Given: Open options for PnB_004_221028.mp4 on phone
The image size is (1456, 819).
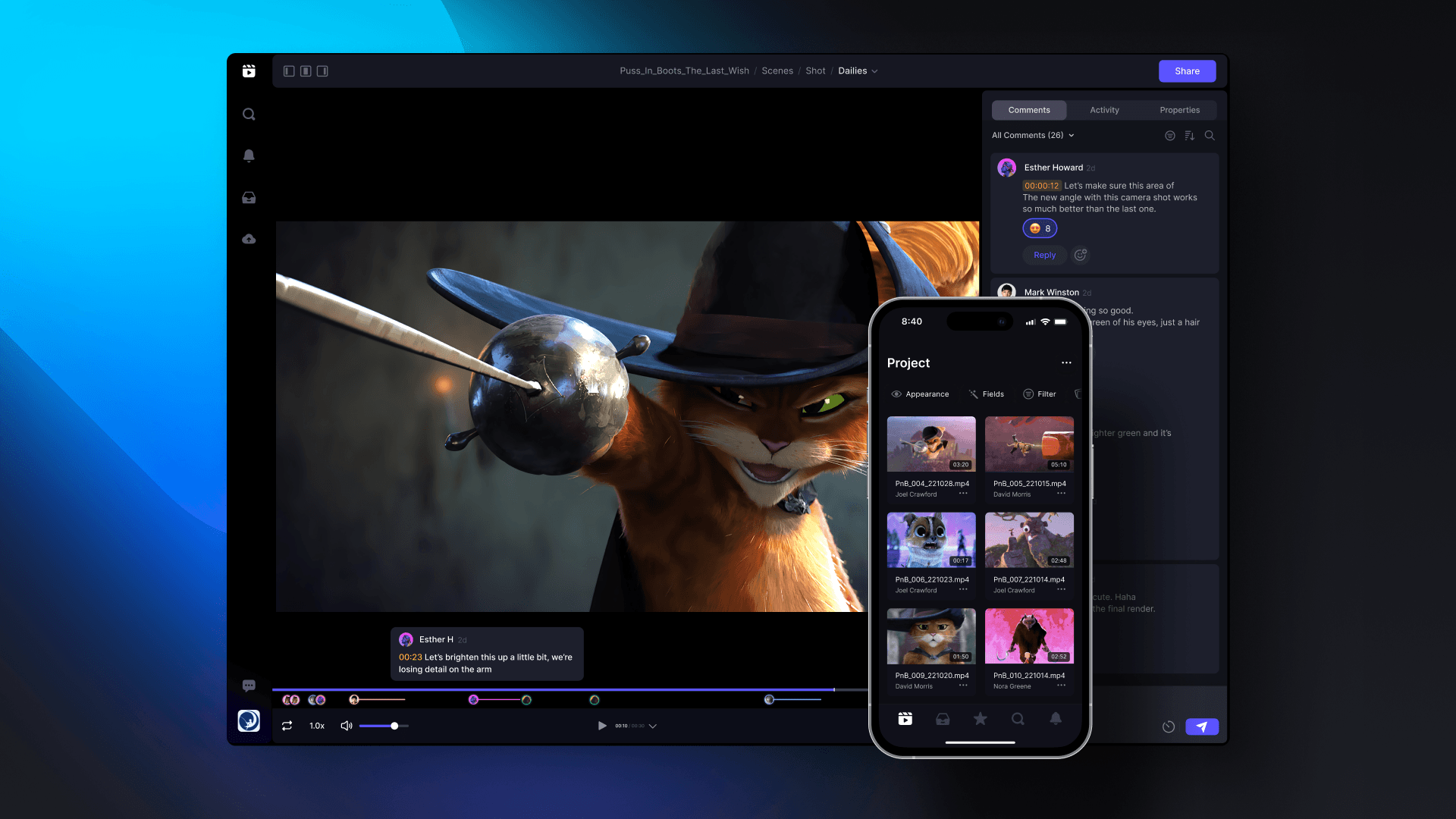Looking at the screenshot, I should point(963,494).
